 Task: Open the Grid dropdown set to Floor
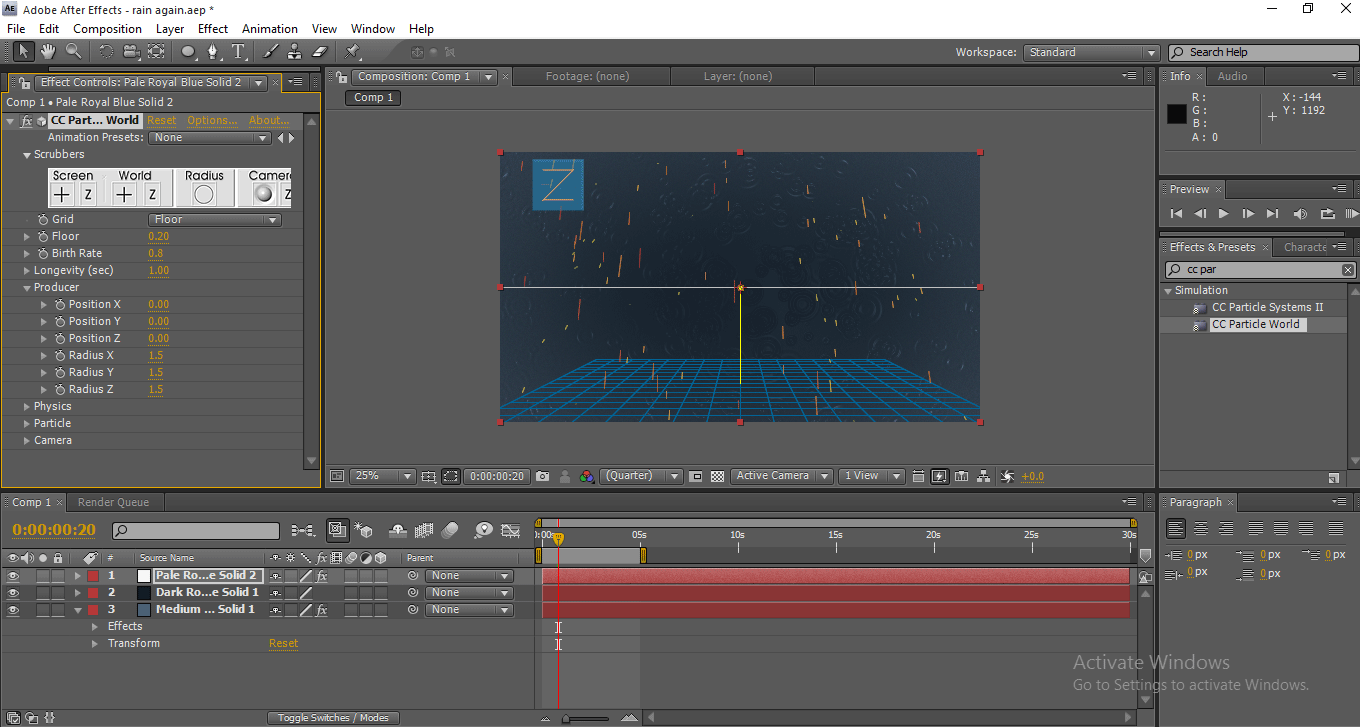(x=214, y=220)
